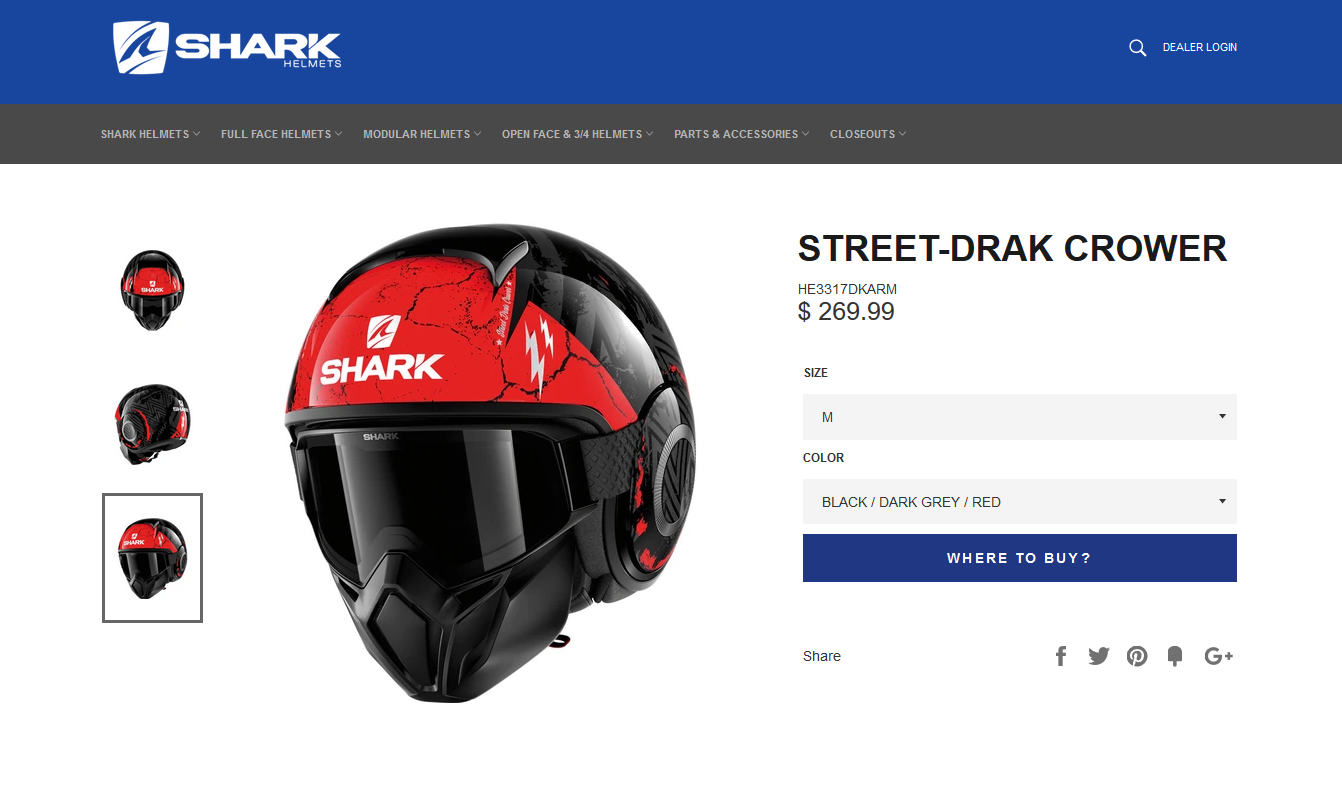Viewport: 1342px width, 801px height.
Task: Open the Modular Helmets menu
Action: (422, 134)
